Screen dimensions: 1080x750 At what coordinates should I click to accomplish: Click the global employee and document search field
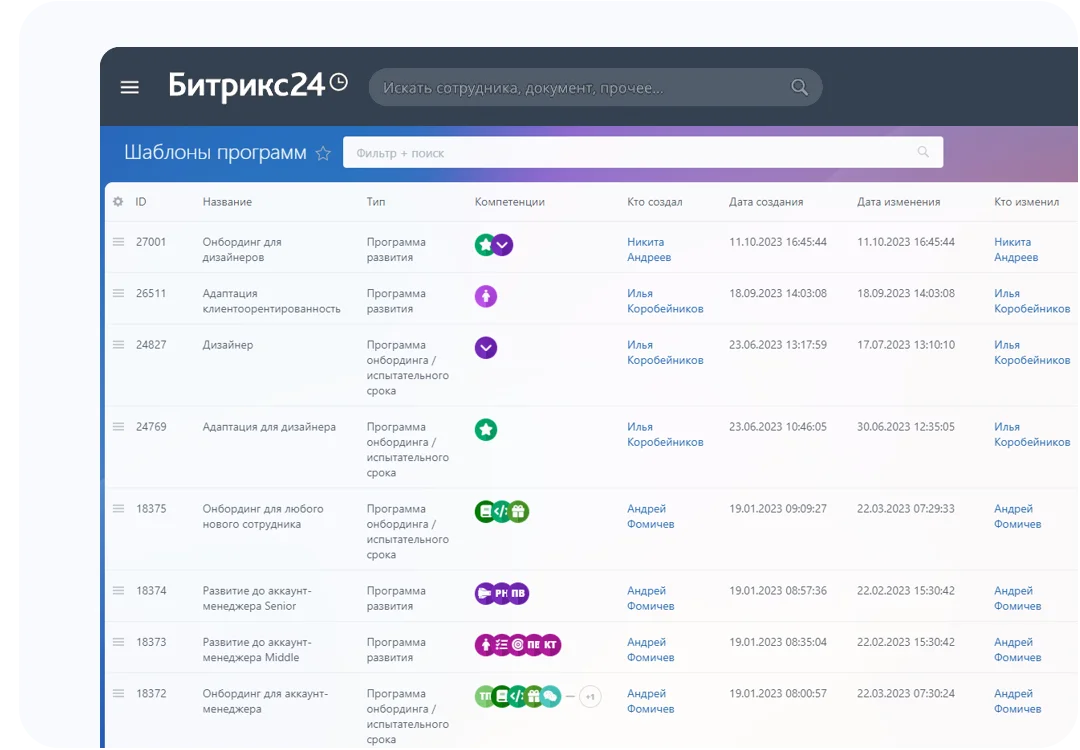tap(580, 88)
